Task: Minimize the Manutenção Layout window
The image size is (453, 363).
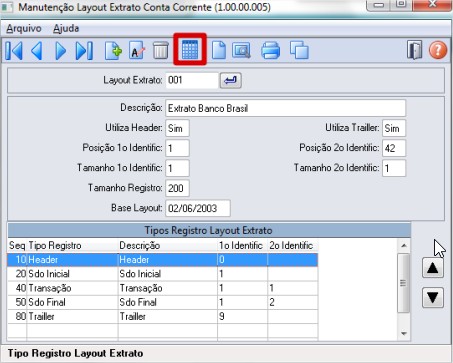Action: click(x=379, y=5)
